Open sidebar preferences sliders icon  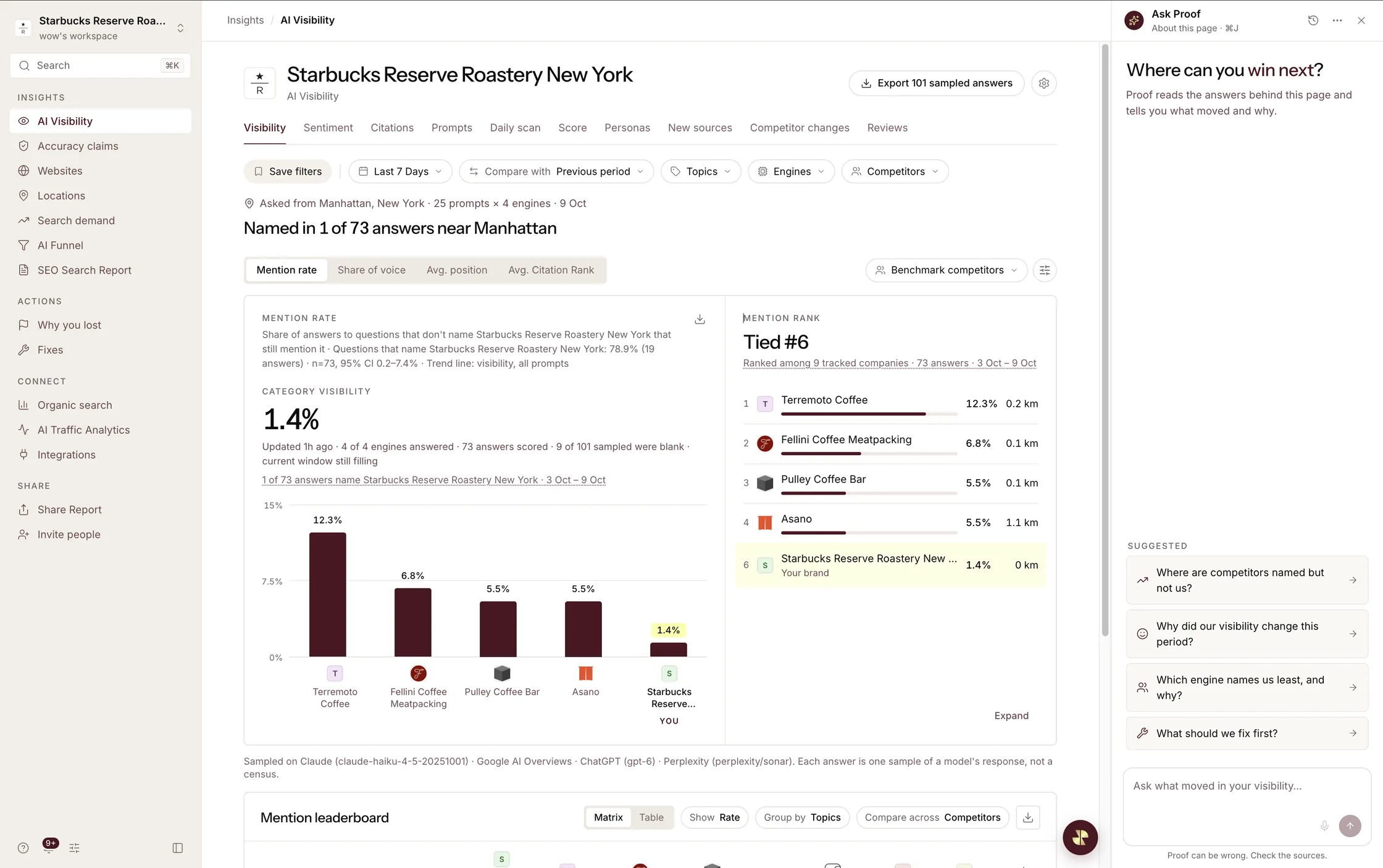[75, 848]
